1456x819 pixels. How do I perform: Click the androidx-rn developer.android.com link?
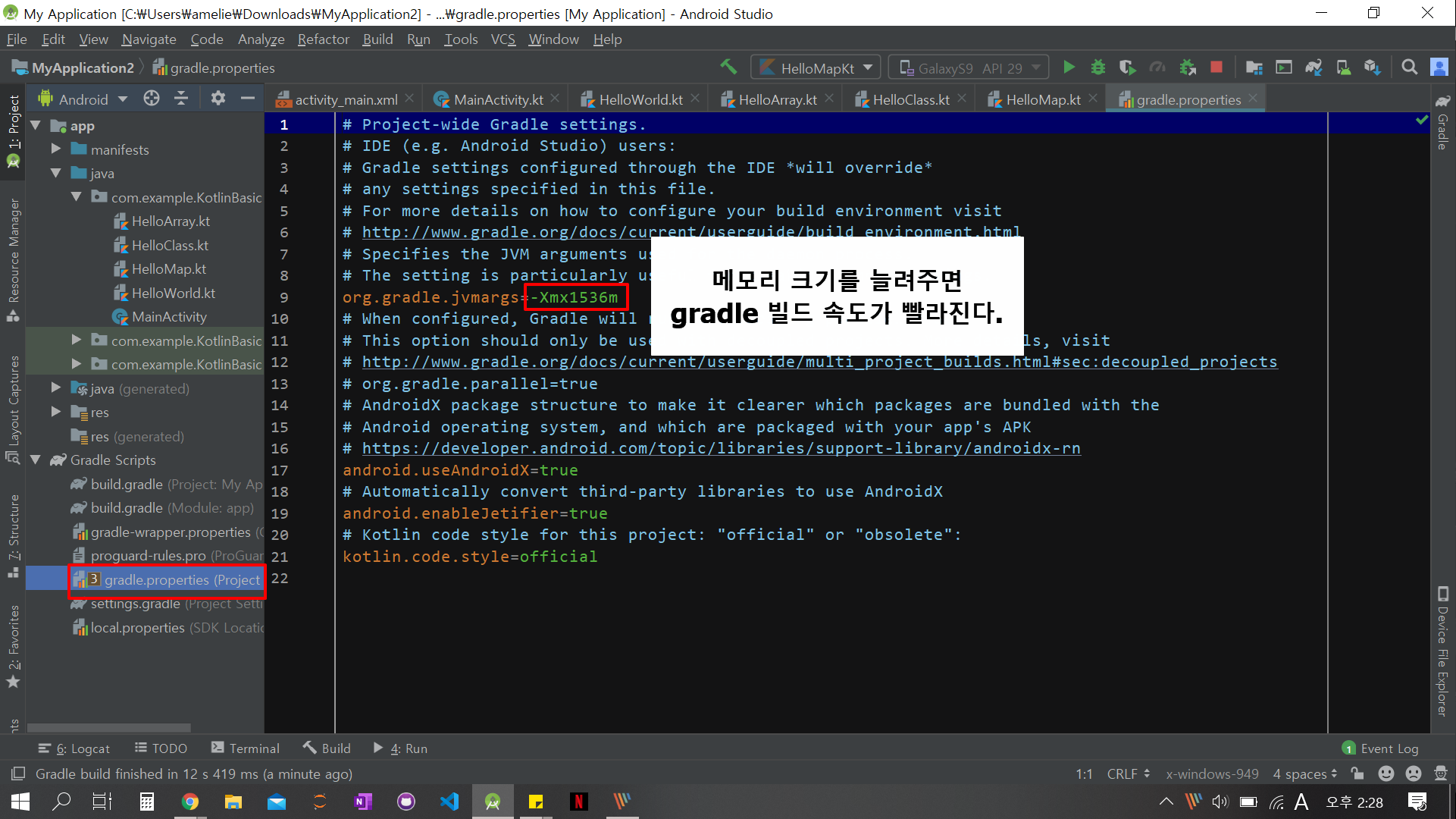point(721,448)
